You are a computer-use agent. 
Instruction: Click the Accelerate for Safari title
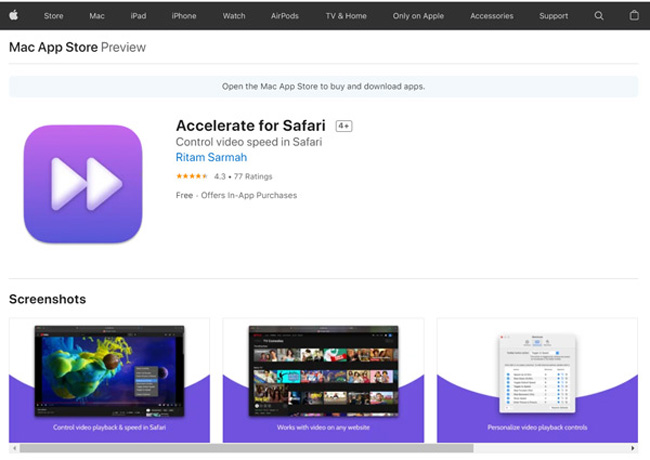coord(250,126)
